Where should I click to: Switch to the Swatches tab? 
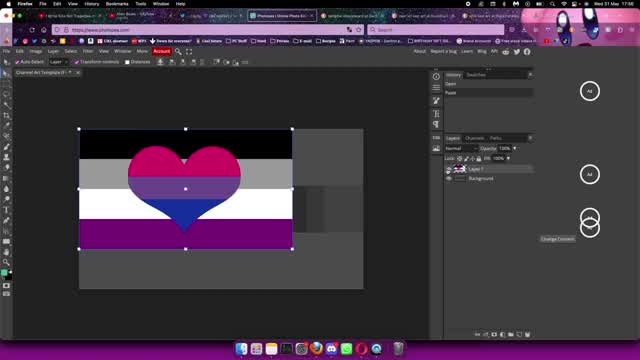click(x=476, y=75)
